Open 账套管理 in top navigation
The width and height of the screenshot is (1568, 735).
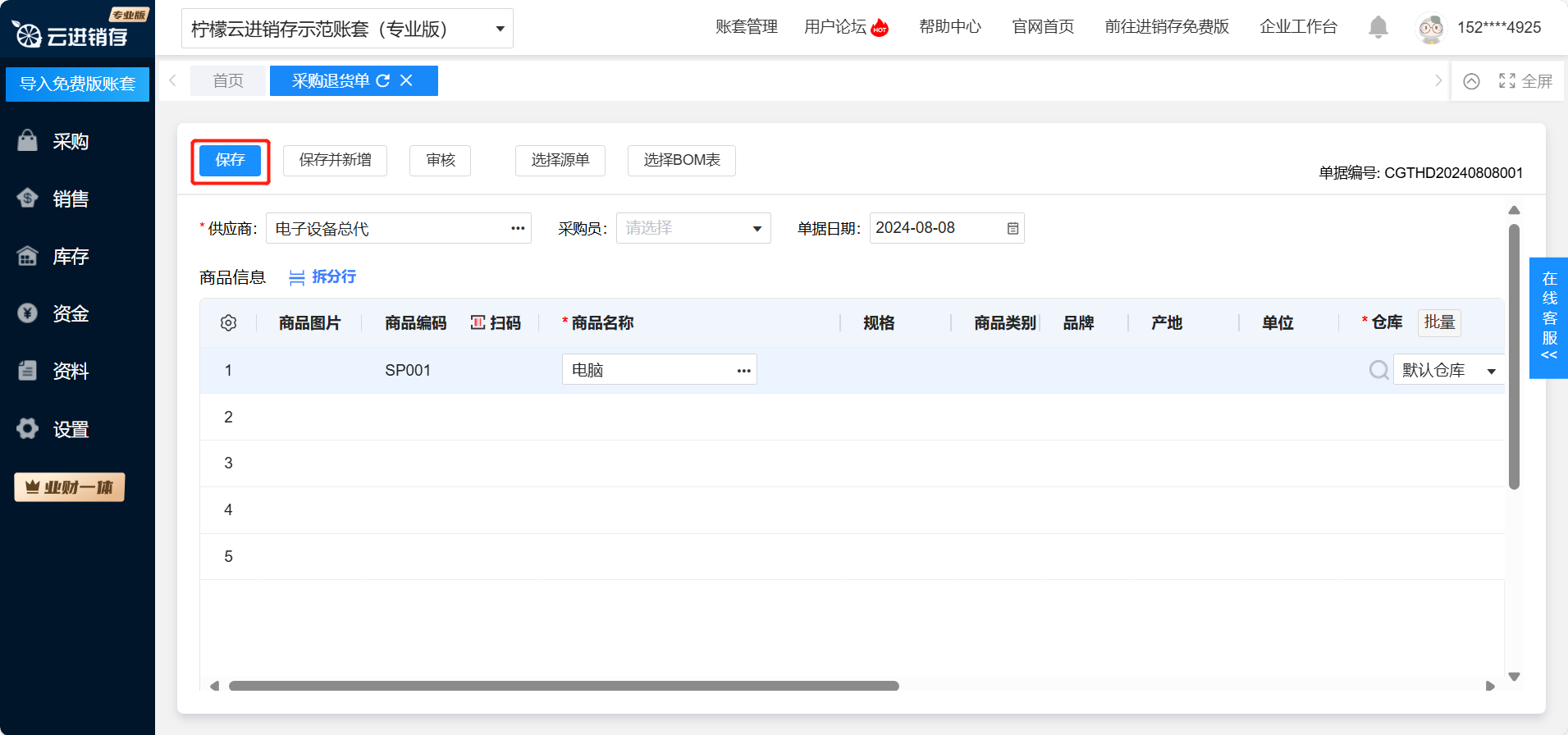click(x=747, y=27)
